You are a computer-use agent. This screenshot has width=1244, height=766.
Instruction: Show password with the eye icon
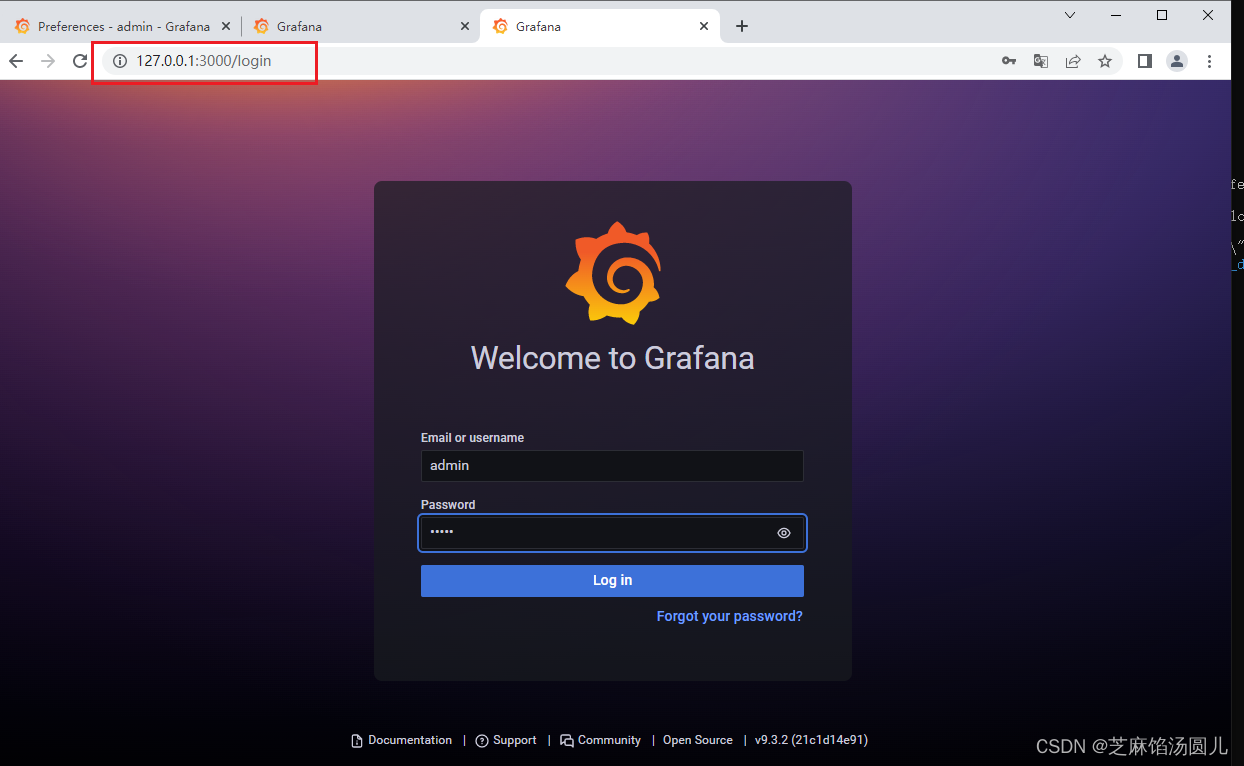coord(784,533)
